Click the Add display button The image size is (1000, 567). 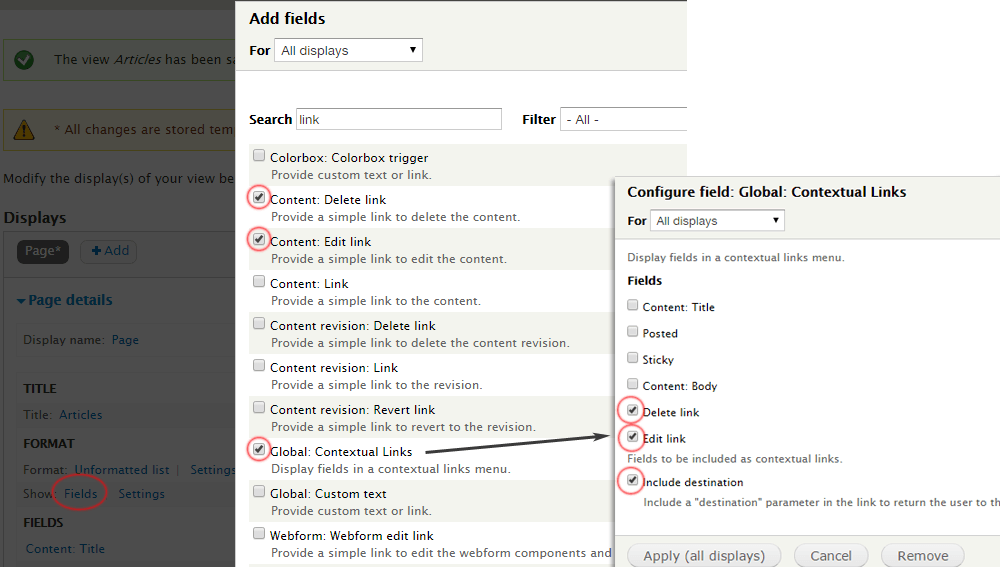[x=110, y=251]
